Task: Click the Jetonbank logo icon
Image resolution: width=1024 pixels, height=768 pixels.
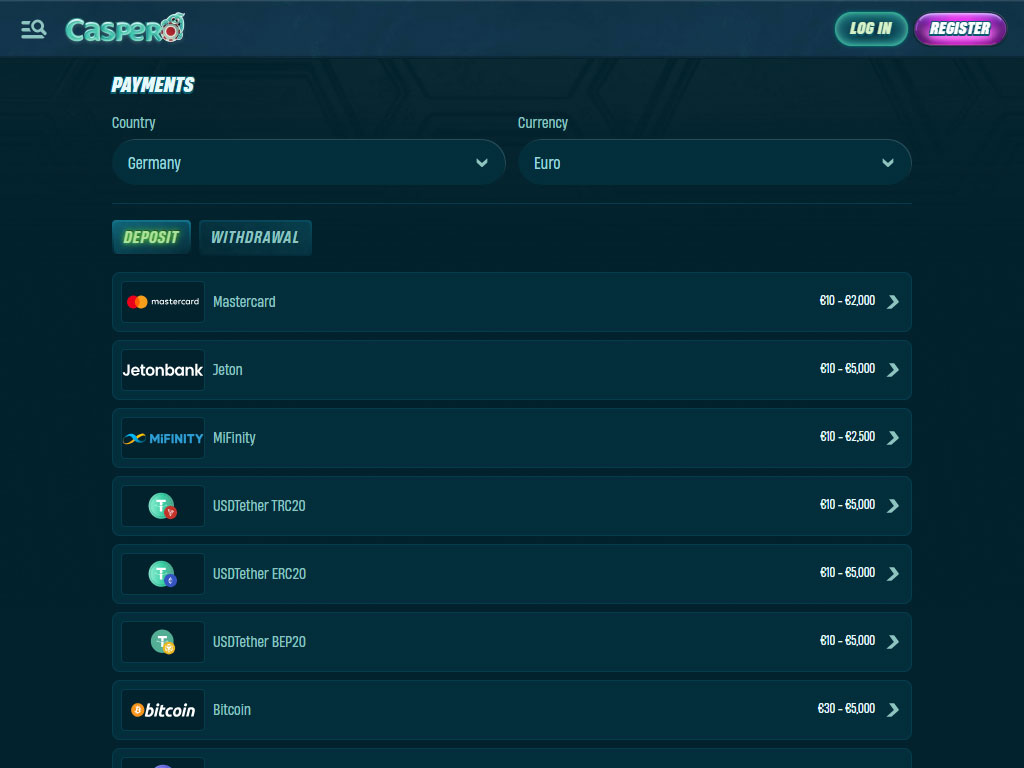Action: (x=163, y=370)
